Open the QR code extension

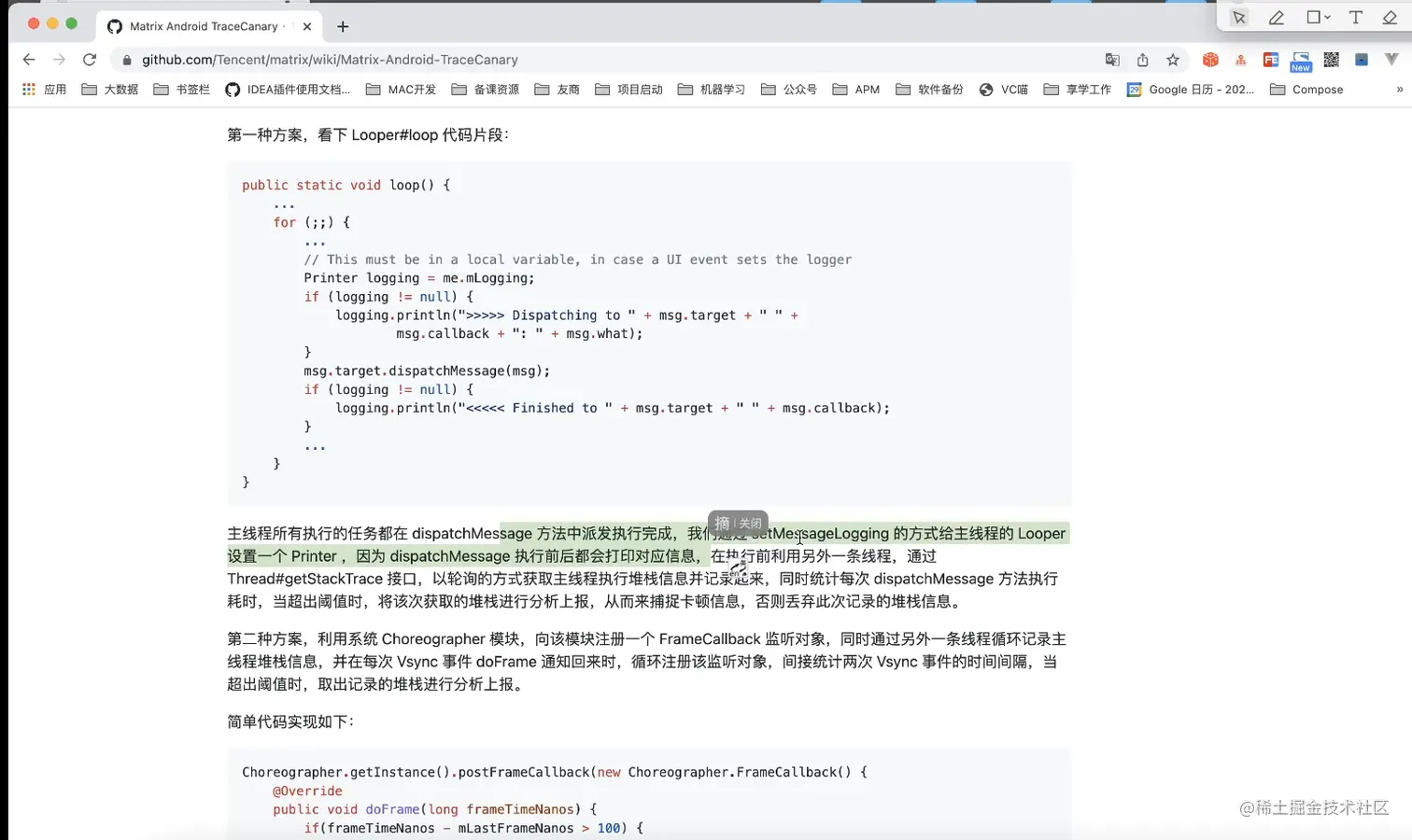pos(1332,60)
